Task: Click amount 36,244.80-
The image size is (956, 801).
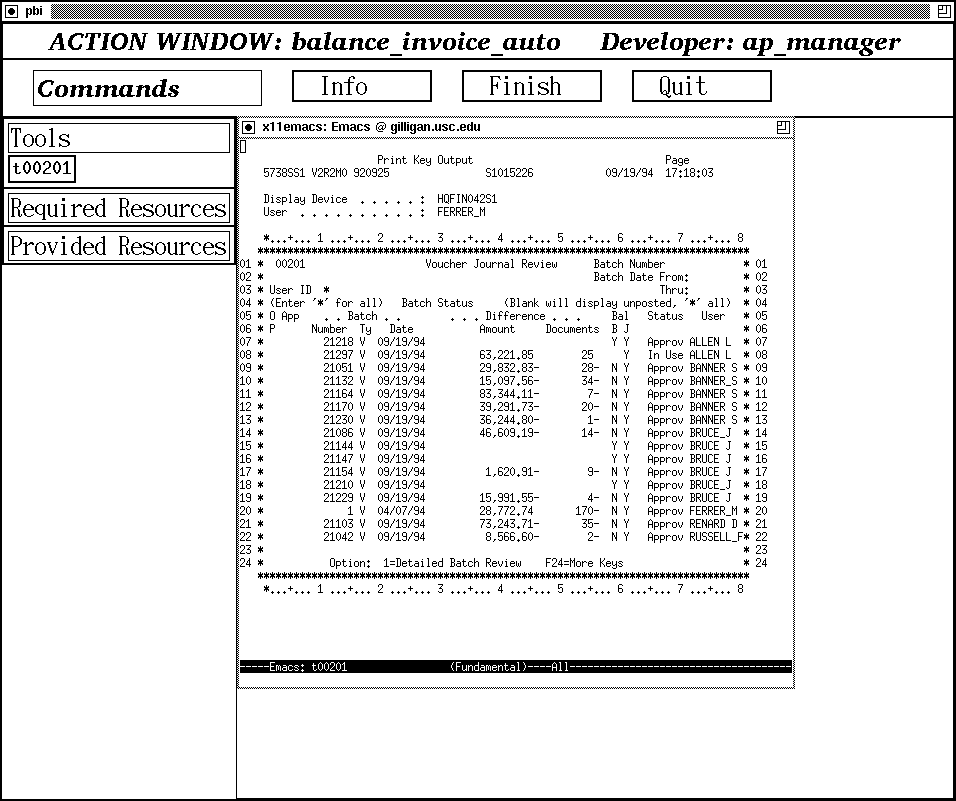Action: 509,420
